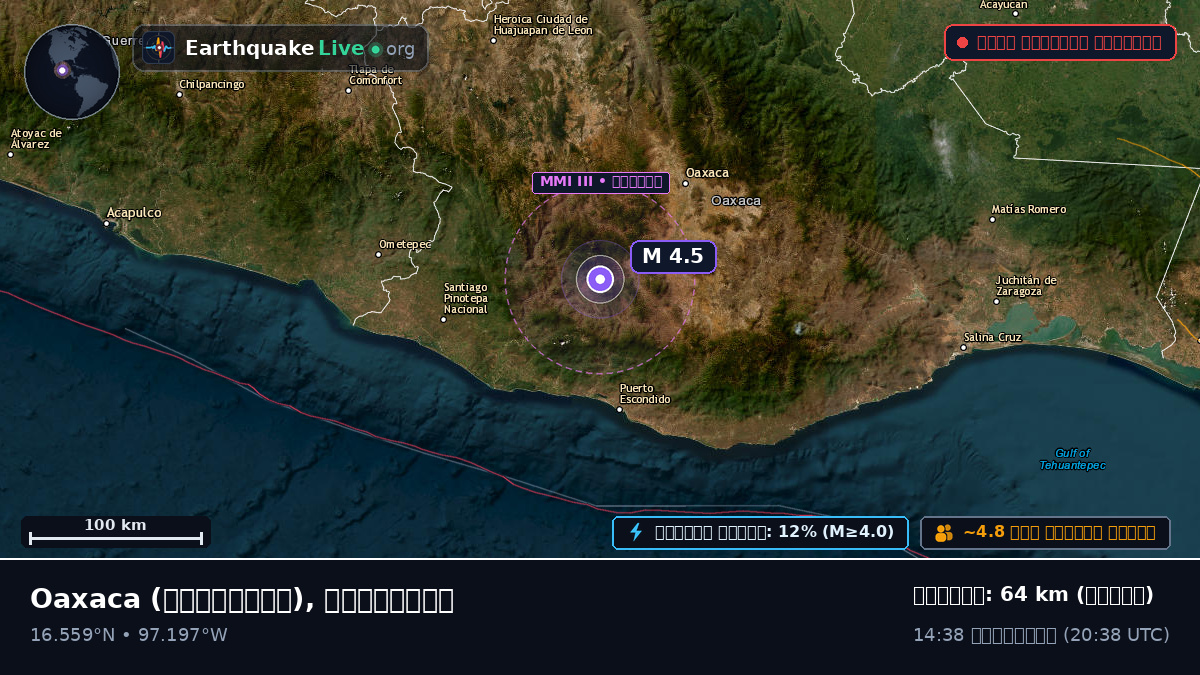Click the Oaxaca state name label

click(x=736, y=201)
